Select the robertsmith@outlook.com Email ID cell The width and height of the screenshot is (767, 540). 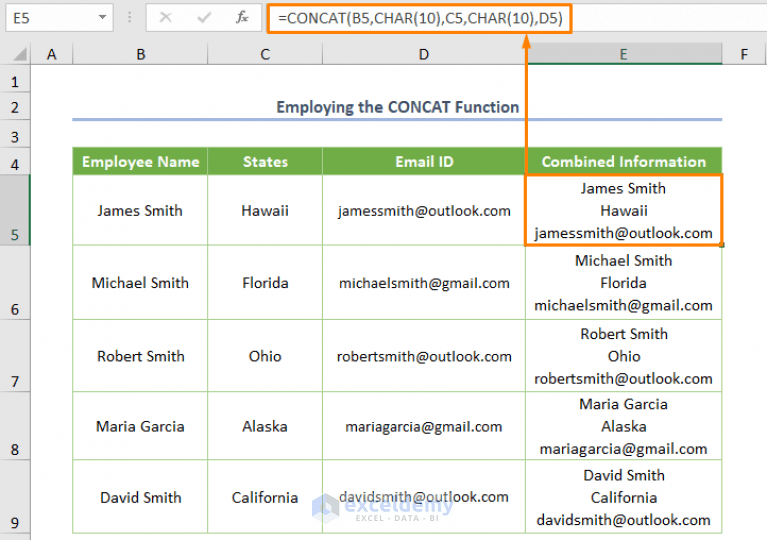[424, 356]
